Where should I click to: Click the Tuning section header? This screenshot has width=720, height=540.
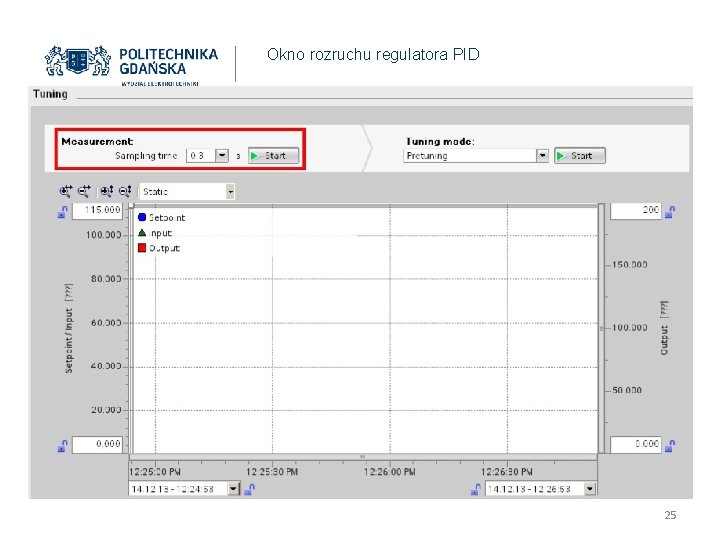coord(50,94)
